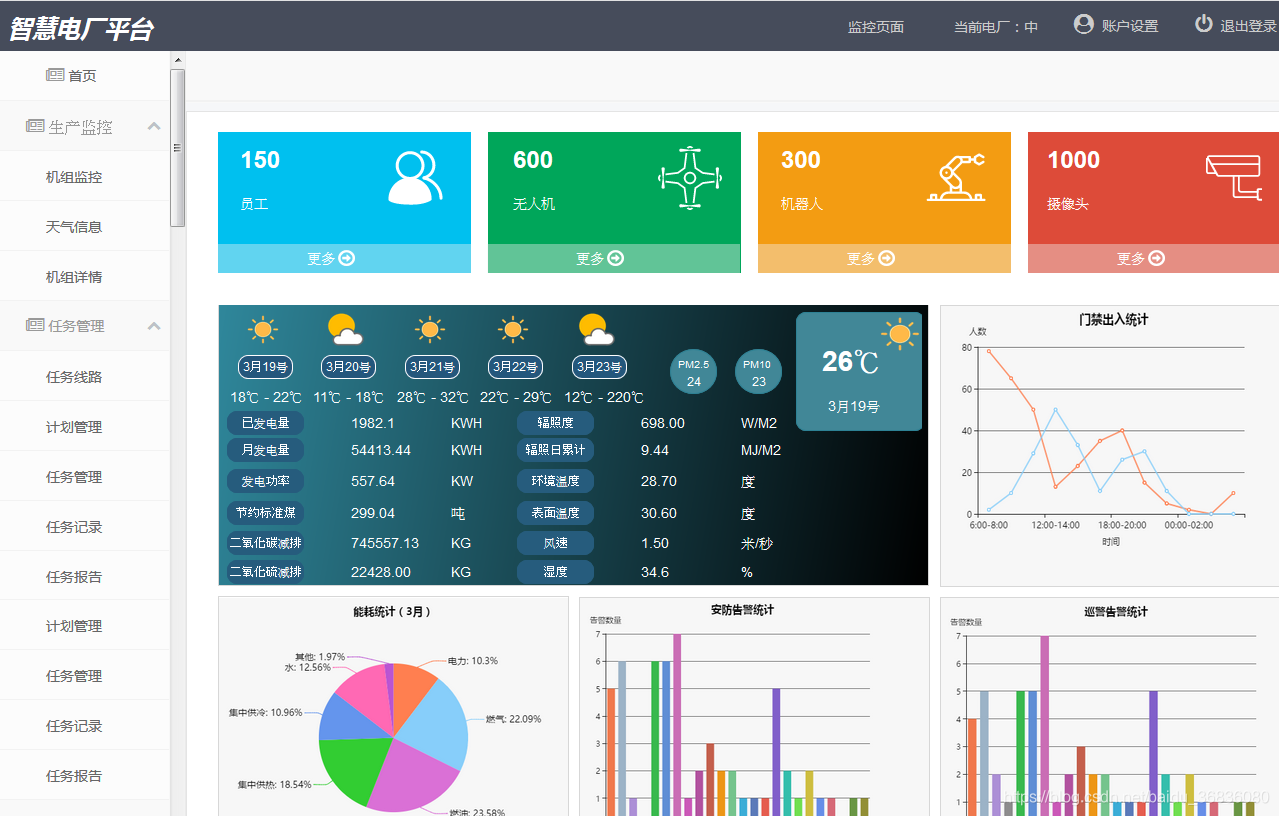Click the sun icon on 26℃ panel
The width and height of the screenshot is (1279, 816).
click(x=899, y=333)
